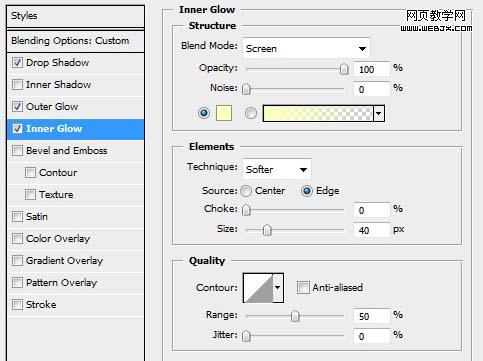Screen dimensions: 483x361
Task: Click the Size slider handle
Action: [x=267, y=230]
